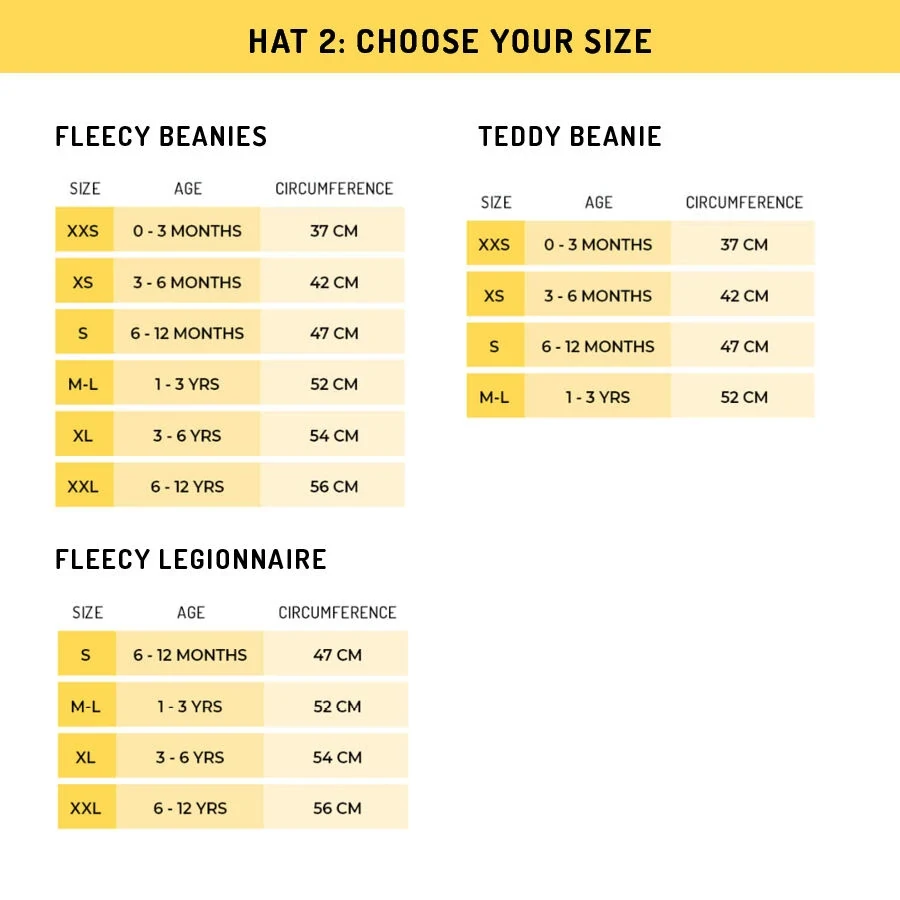Screen dimensions: 900x900
Task: Click 6 - 12 Months age in Fleecy Beanies
Action: tap(187, 333)
